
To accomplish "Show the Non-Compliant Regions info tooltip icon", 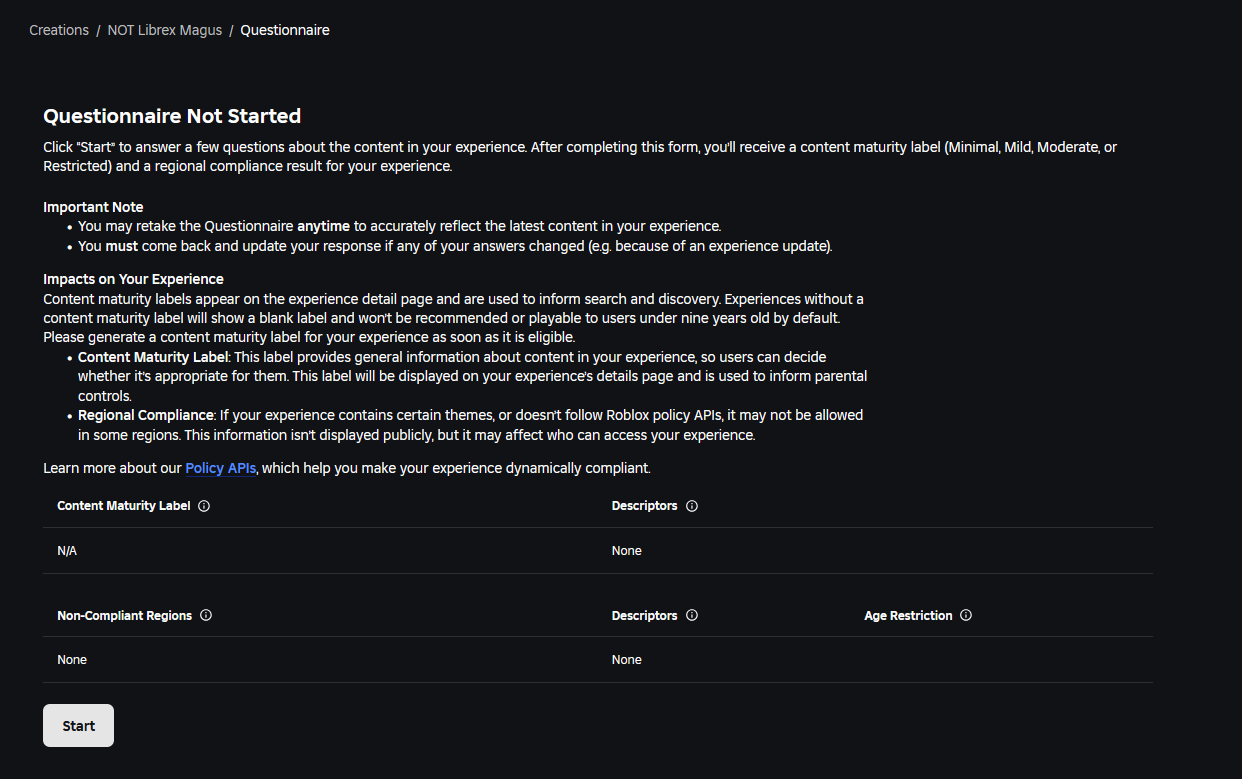I will click(206, 615).
